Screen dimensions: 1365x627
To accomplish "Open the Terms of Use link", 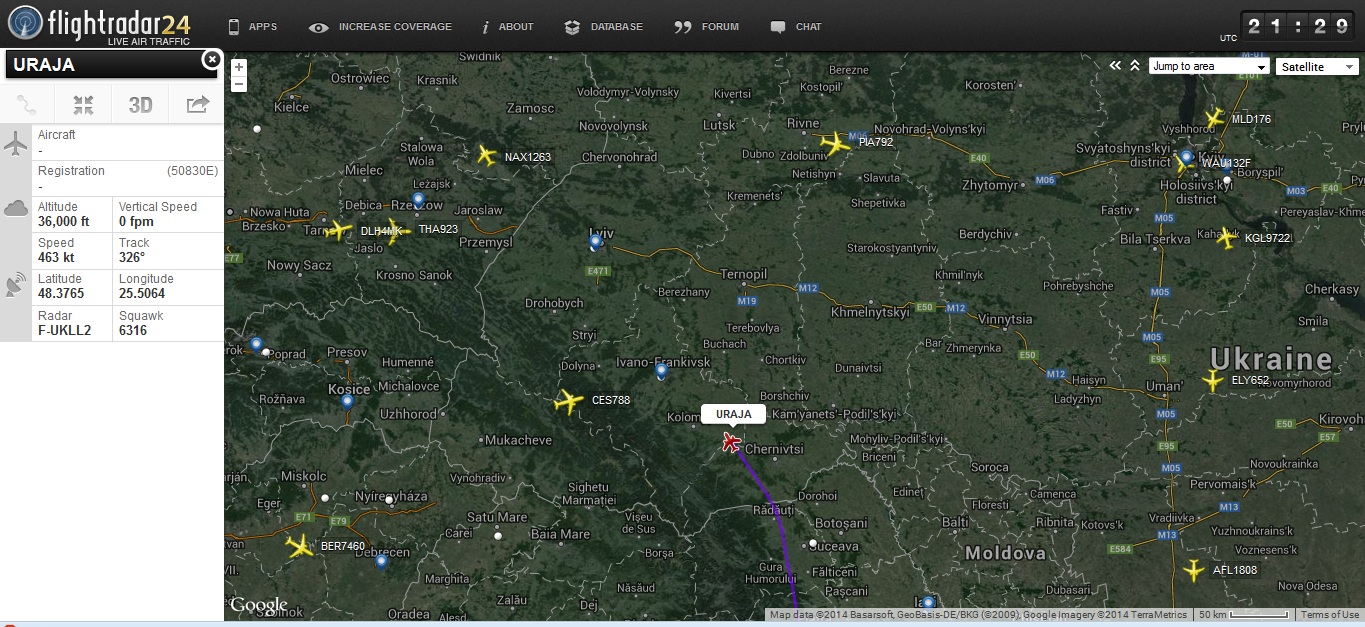I will [1330, 615].
